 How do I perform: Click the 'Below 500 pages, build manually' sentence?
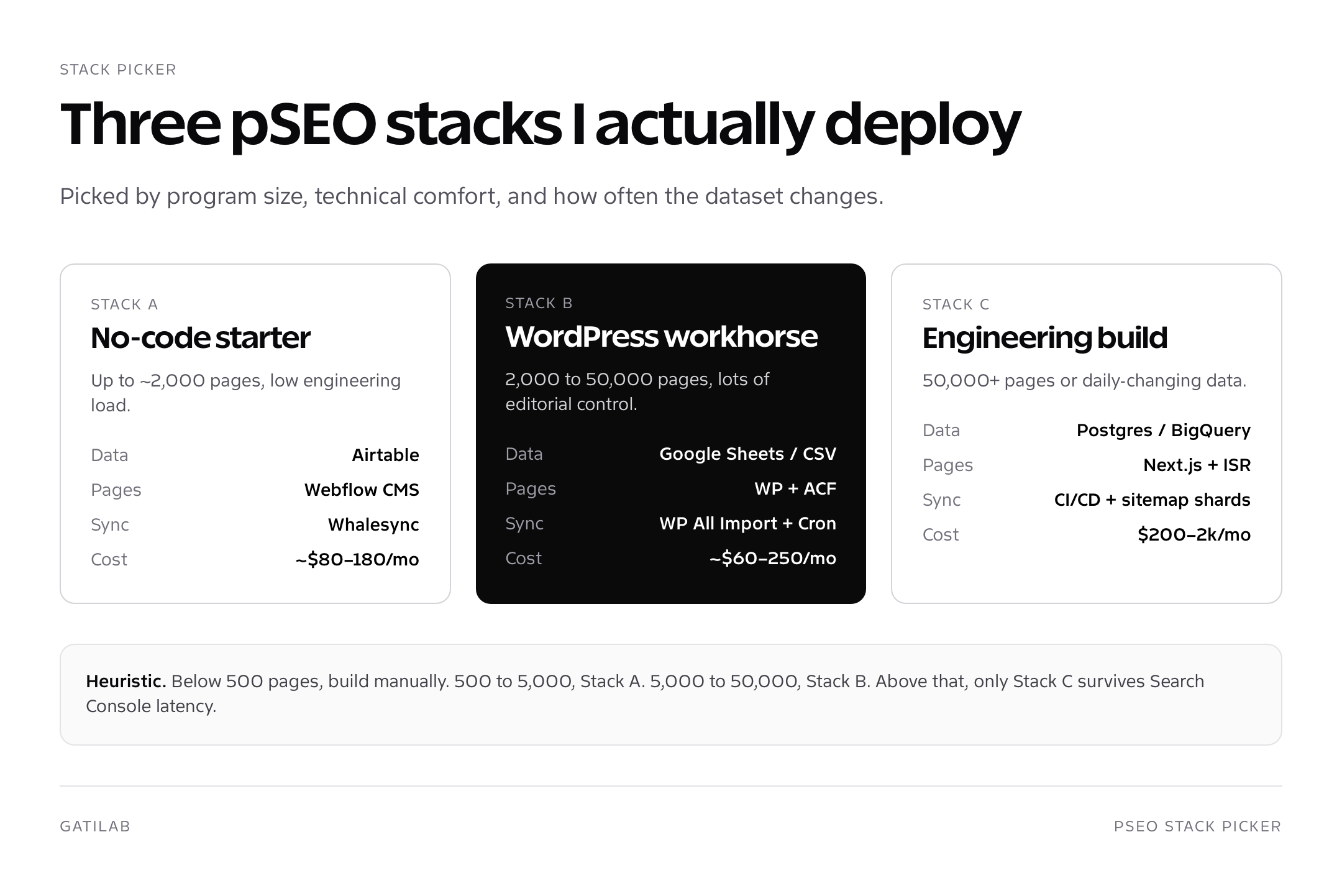click(x=309, y=681)
